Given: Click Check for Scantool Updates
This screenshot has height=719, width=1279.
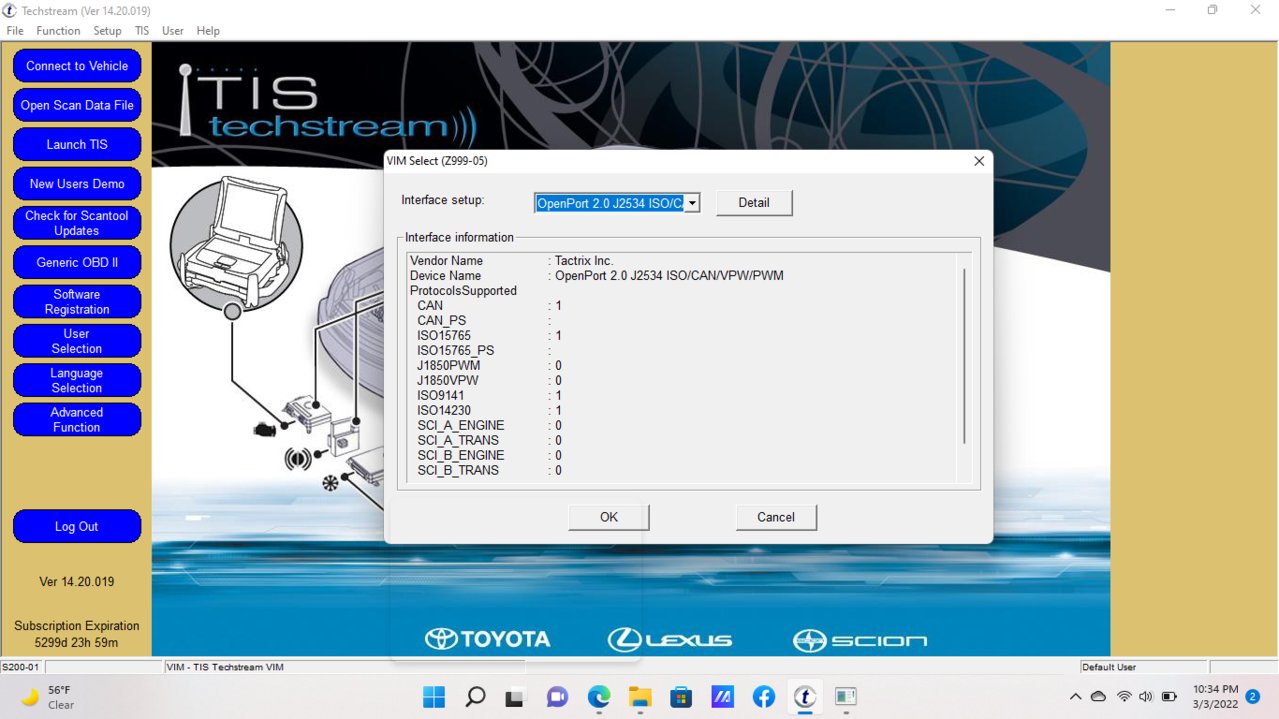Looking at the screenshot, I should [77, 223].
